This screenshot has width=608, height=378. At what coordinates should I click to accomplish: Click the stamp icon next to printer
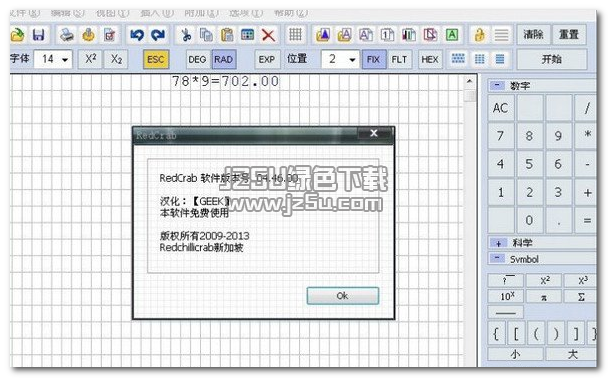click(88, 35)
